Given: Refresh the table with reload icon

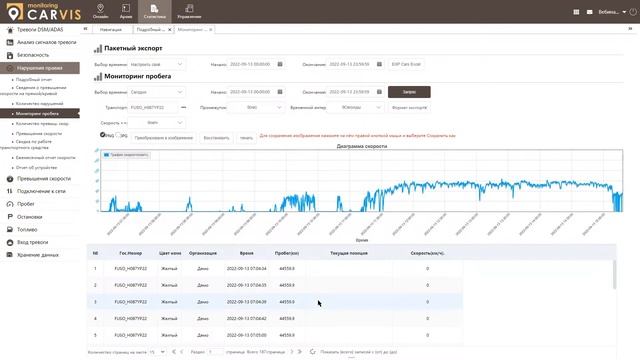Looking at the screenshot, I should [x=312, y=351].
